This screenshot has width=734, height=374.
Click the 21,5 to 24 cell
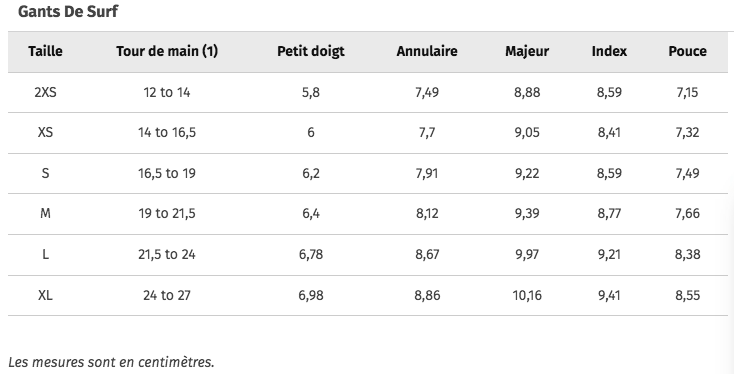tap(167, 254)
